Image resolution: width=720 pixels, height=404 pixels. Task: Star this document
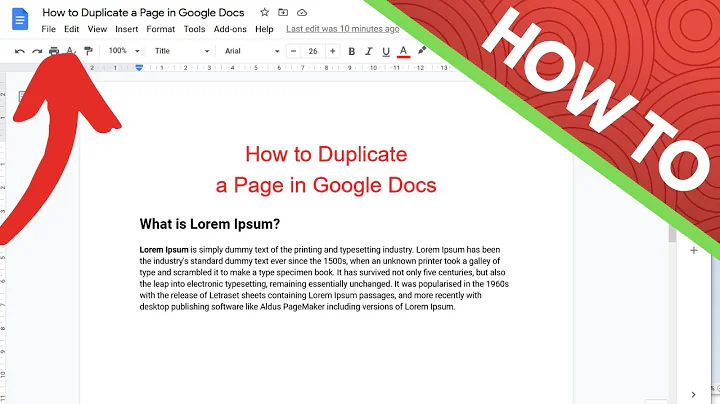[x=264, y=12]
